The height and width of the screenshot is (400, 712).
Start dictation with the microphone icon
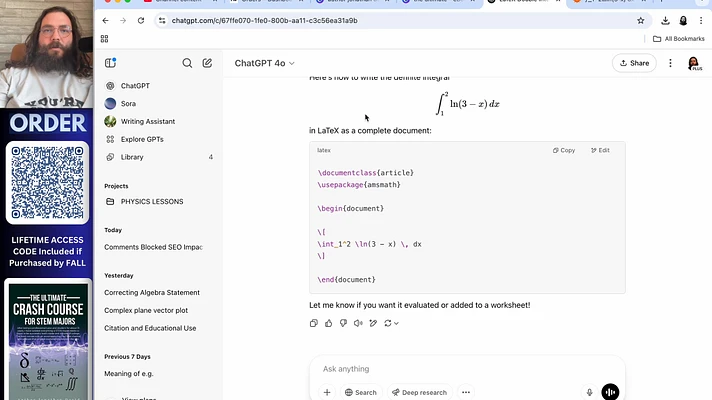[x=589, y=392]
